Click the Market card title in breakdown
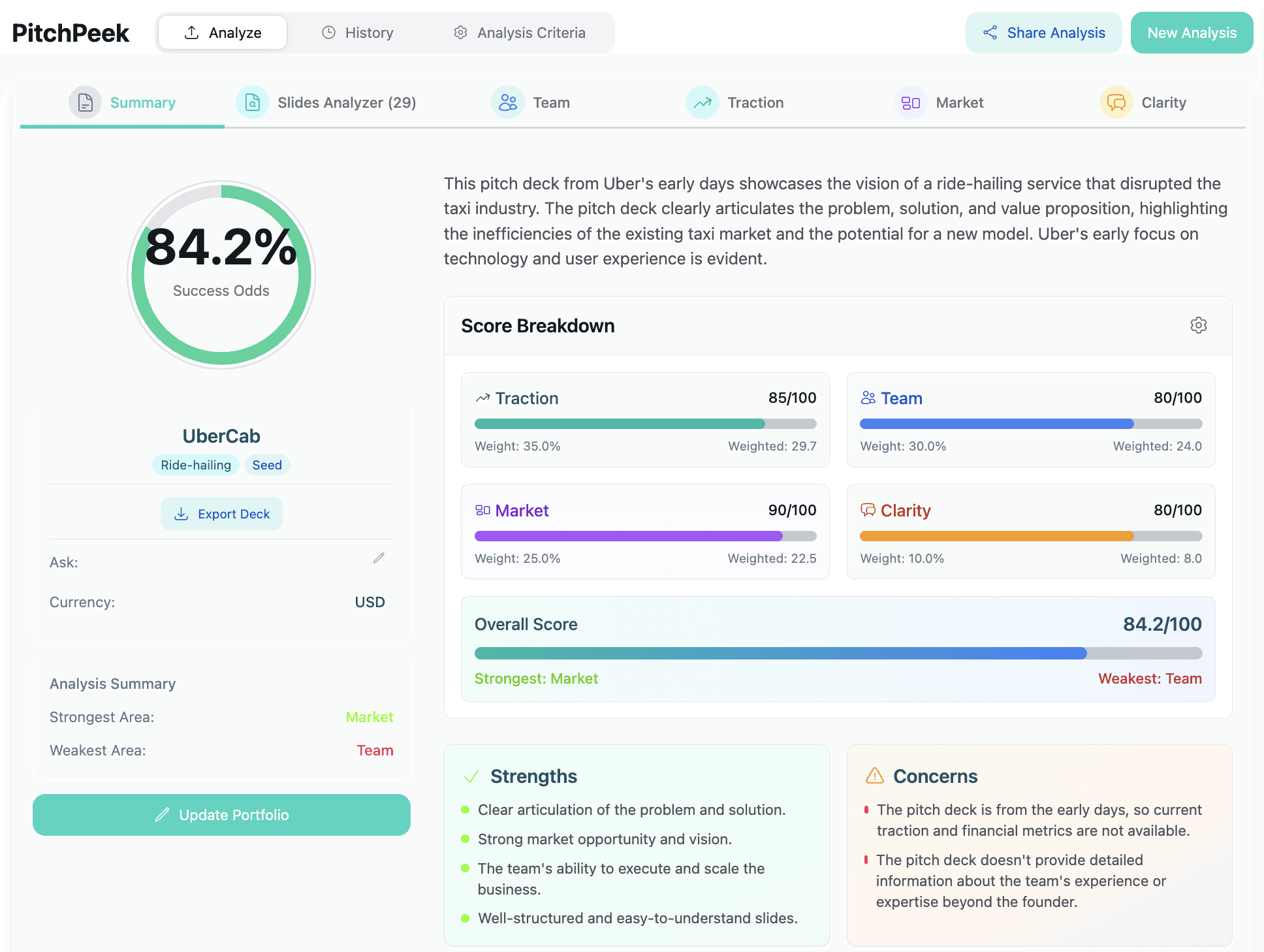This screenshot has height=952, width=1264. pyautogui.click(x=522, y=511)
